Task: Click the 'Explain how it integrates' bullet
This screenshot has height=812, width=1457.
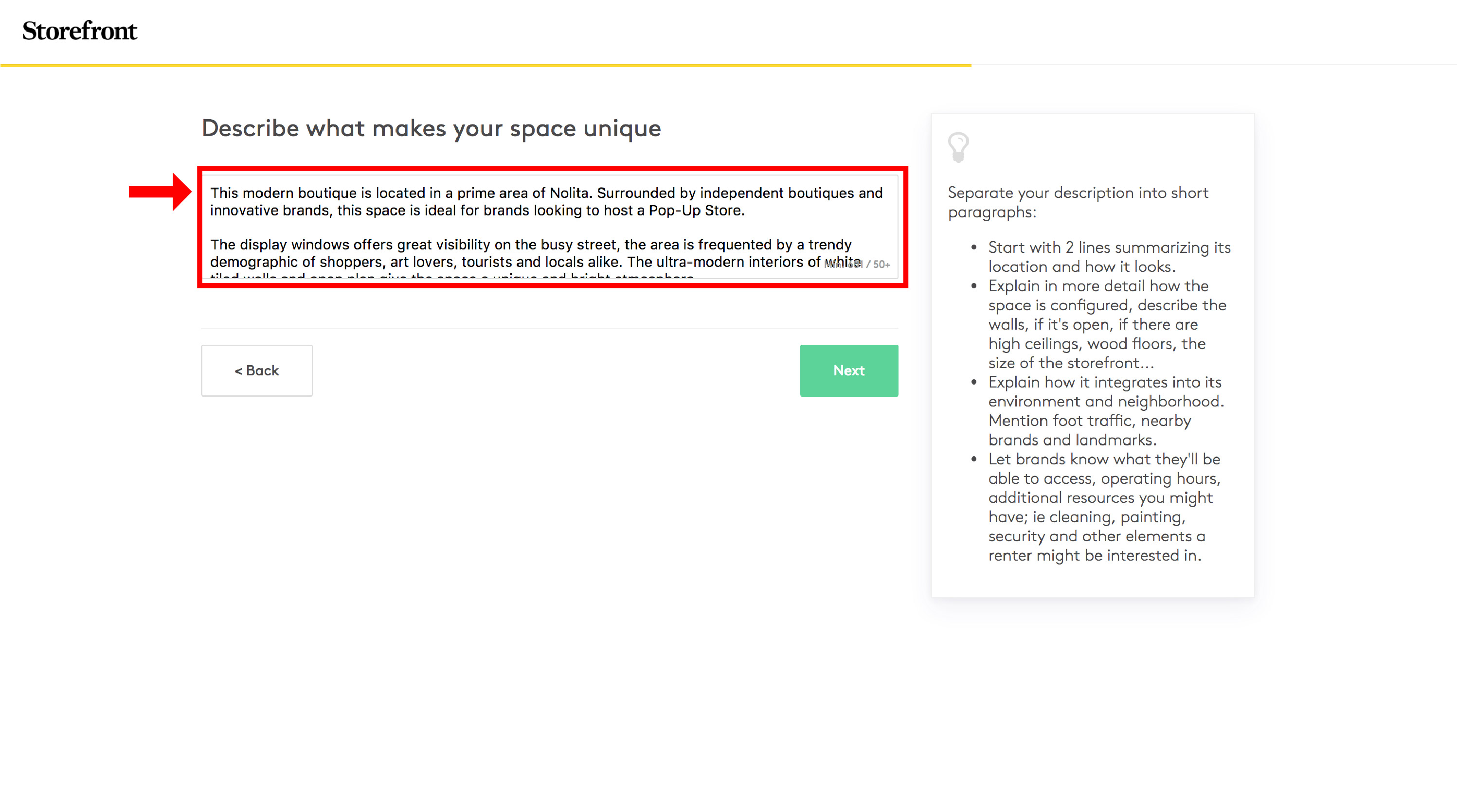Action: (x=1106, y=410)
